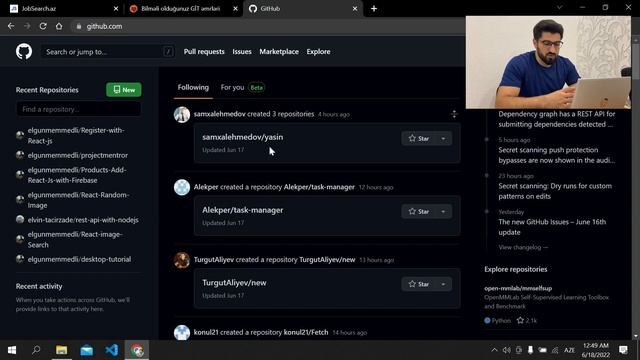Open the GitHub logo home link

[24, 52]
